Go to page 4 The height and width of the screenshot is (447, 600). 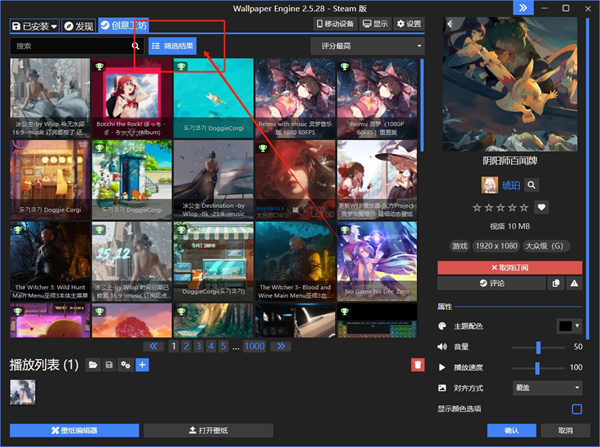click(211, 346)
